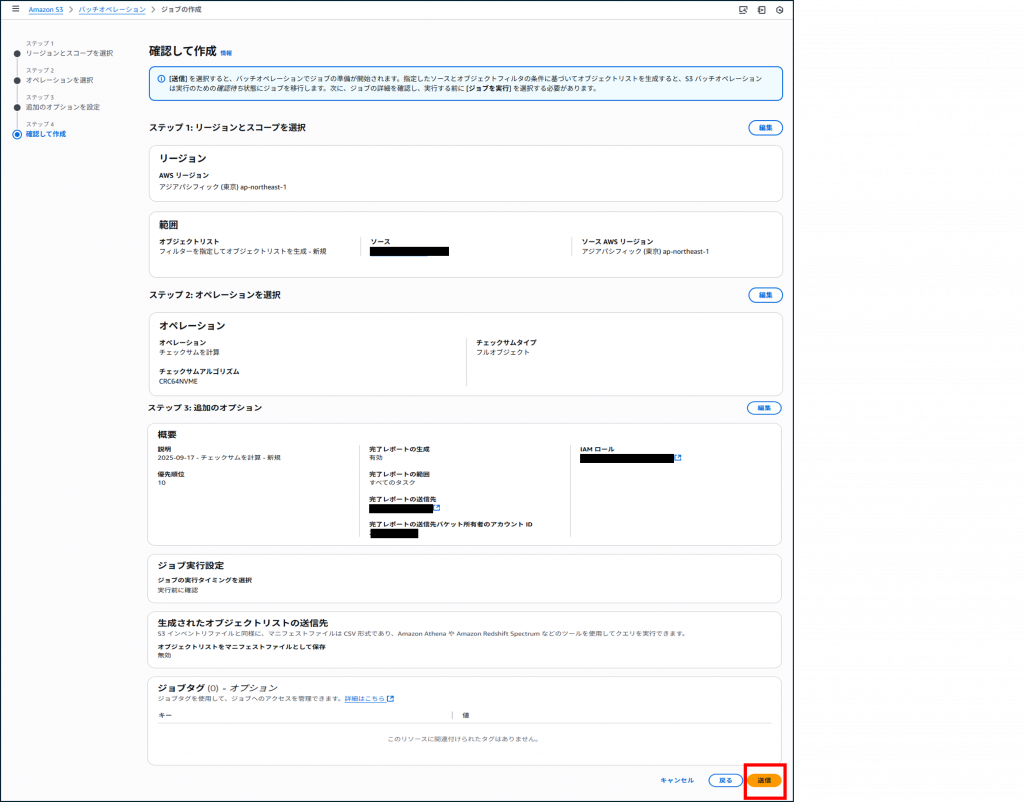
Task: Open the 情報 info link beside heading
Action: coord(226,52)
